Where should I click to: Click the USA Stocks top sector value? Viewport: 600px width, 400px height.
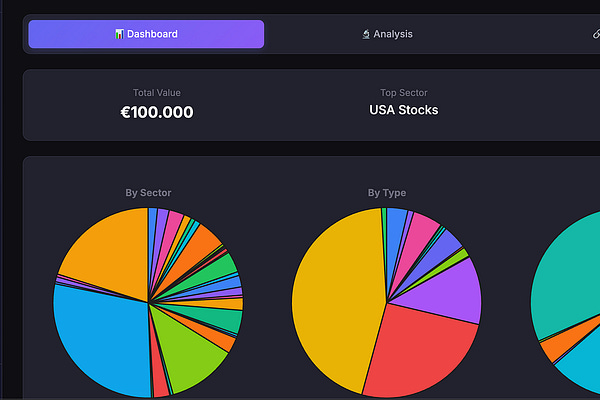[x=404, y=110]
